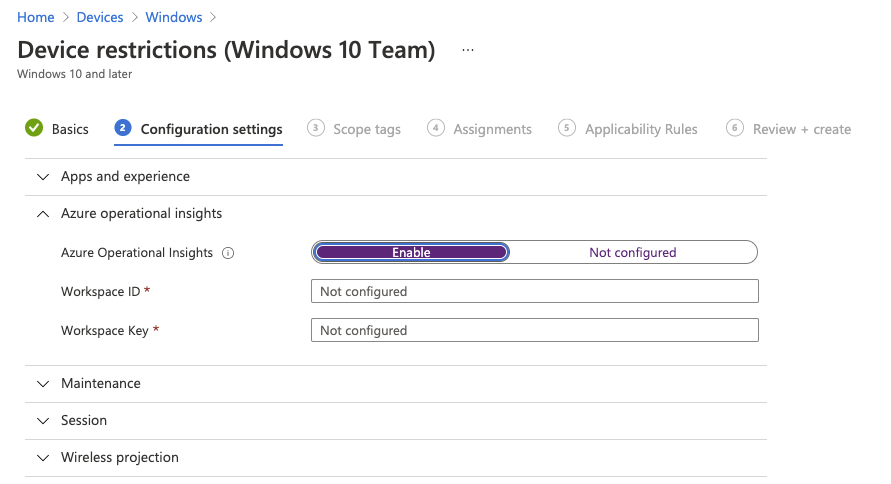The height and width of the screenshot is (484, 891).
Task: Click the step 6 circle icon
Action: (735, 128)
